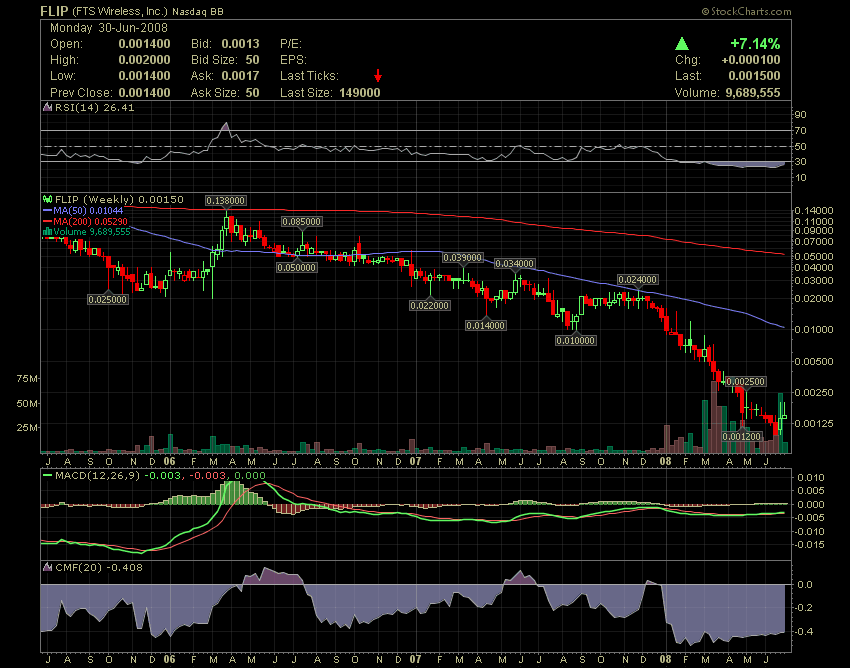Select the FLIP ticker symbol title

point(54,11)
